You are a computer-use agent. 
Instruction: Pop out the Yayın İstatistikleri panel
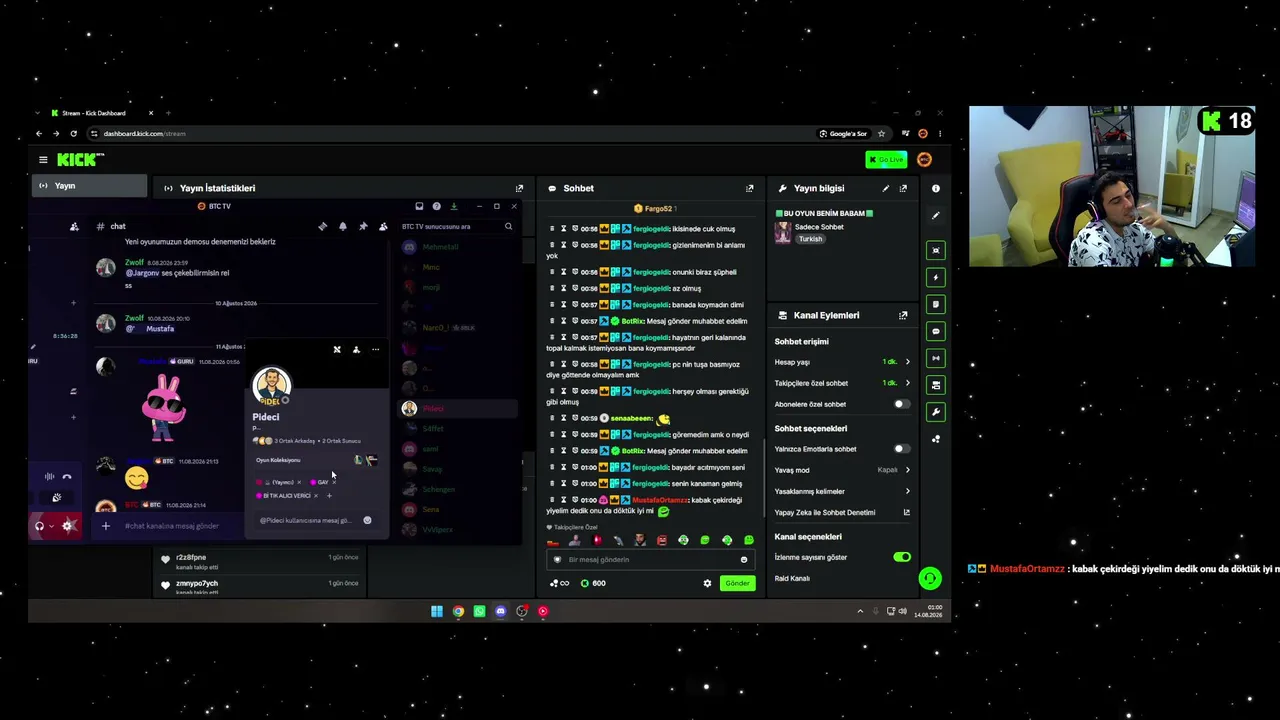519,188
